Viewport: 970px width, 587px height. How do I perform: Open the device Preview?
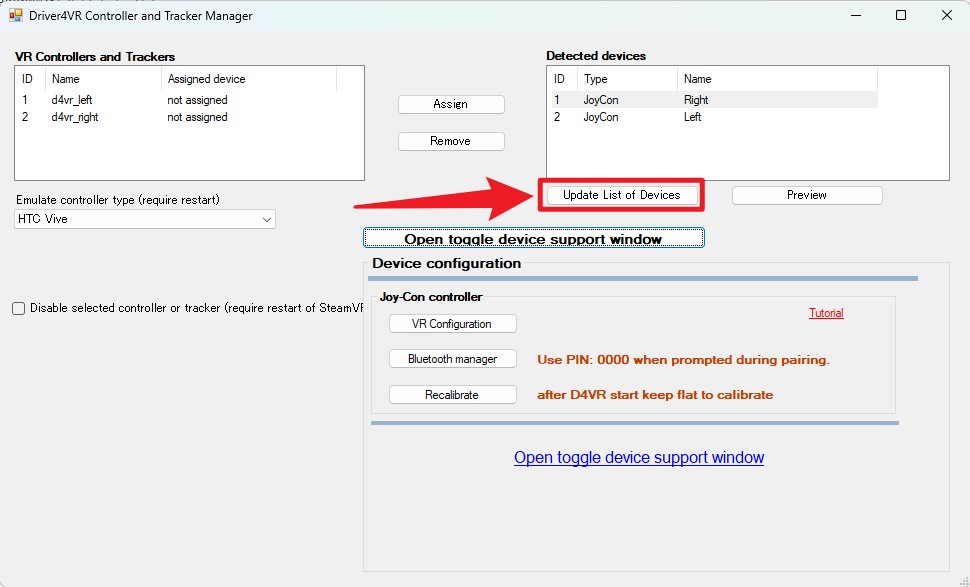pyautogui.click(x=807, y=195)
